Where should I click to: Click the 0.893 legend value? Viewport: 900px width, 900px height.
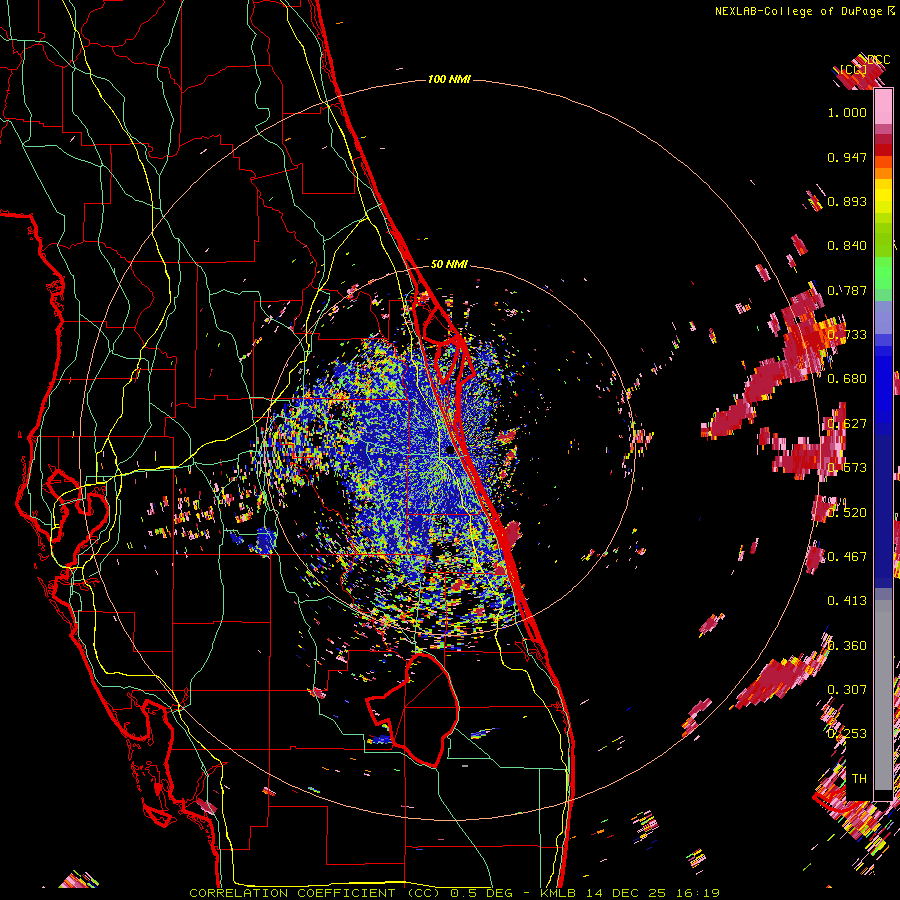[x=847, y=201]
